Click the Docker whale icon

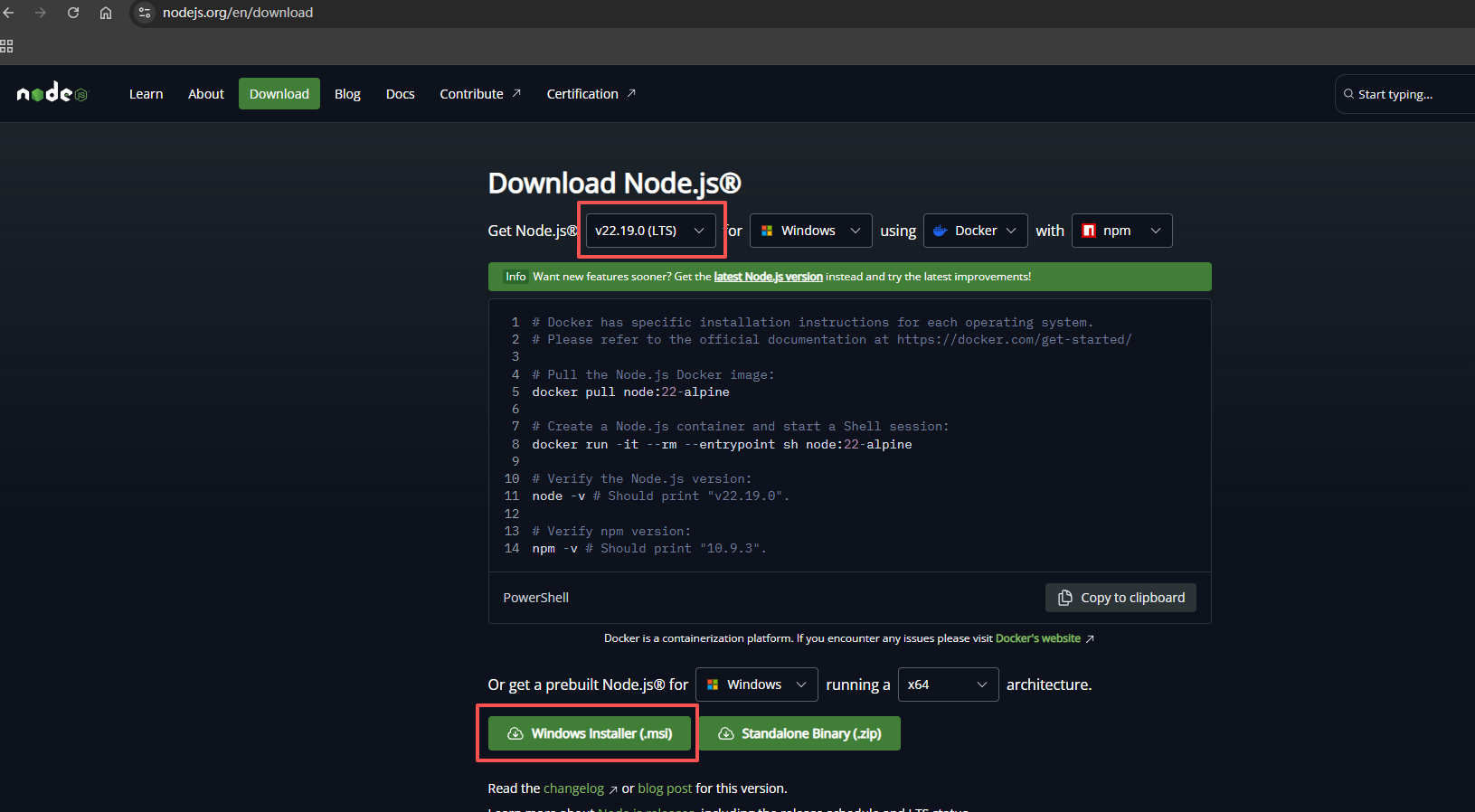(941, 231)
